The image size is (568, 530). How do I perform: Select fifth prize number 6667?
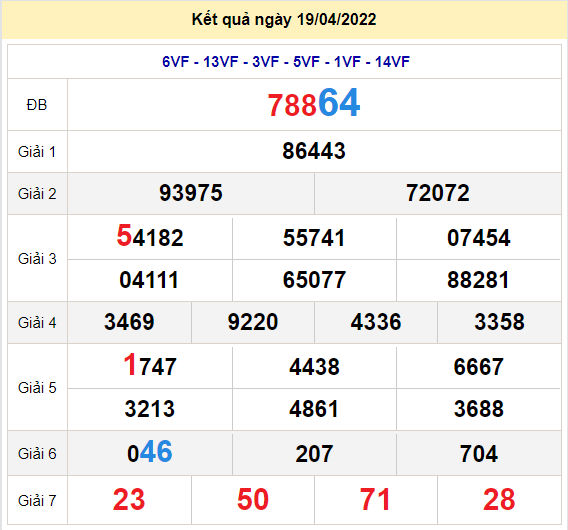click(479, 367)
